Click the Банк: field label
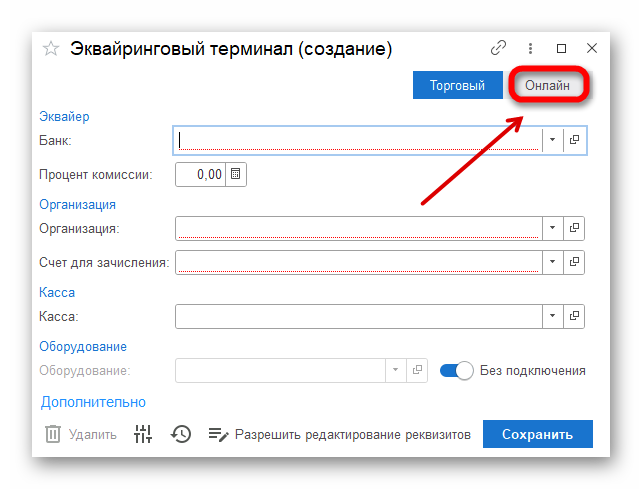The width and height of the screenshot is (642, 489). pos(55,140)
